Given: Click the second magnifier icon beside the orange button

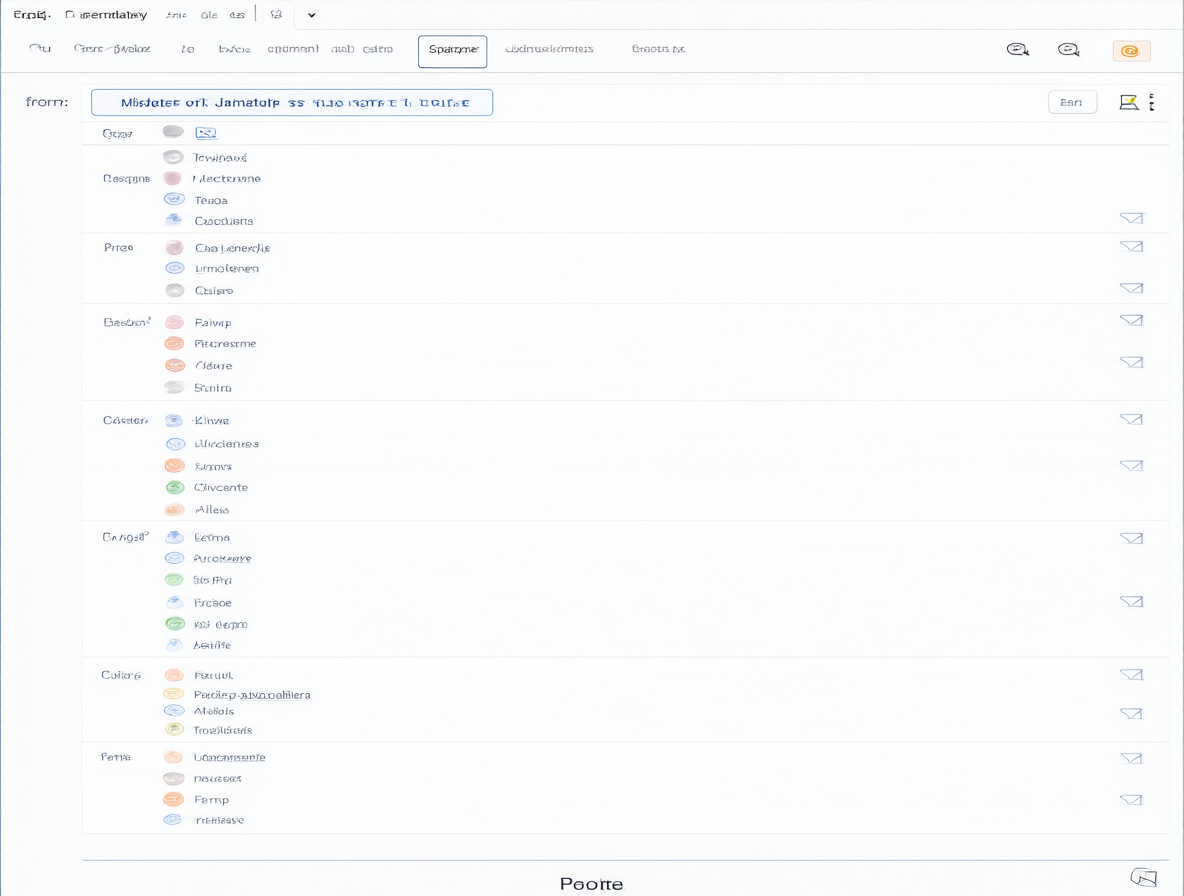Looking at the screenshot, I should (x=1068, y=50).
